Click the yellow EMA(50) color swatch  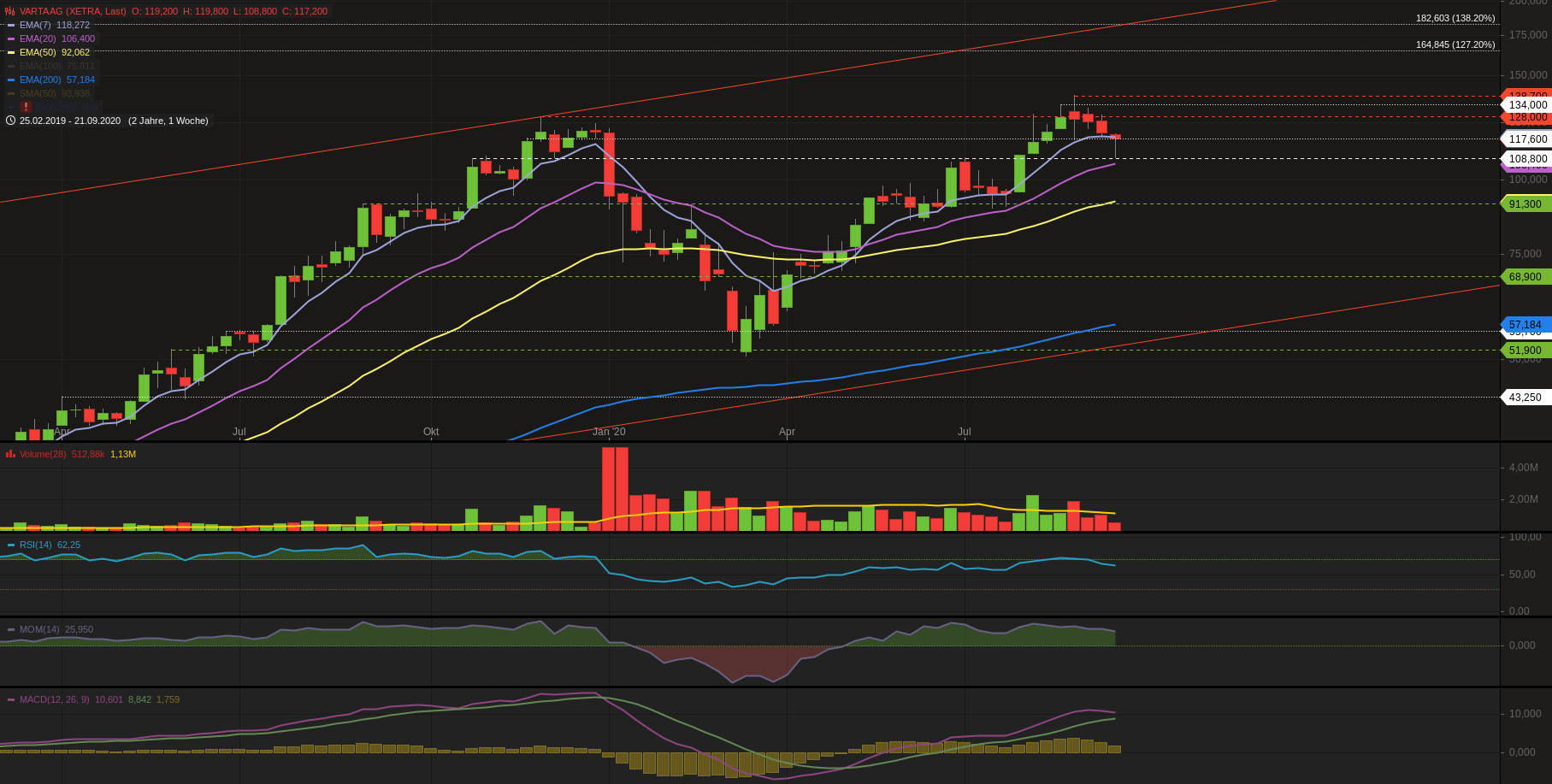[x=11, y=52]
